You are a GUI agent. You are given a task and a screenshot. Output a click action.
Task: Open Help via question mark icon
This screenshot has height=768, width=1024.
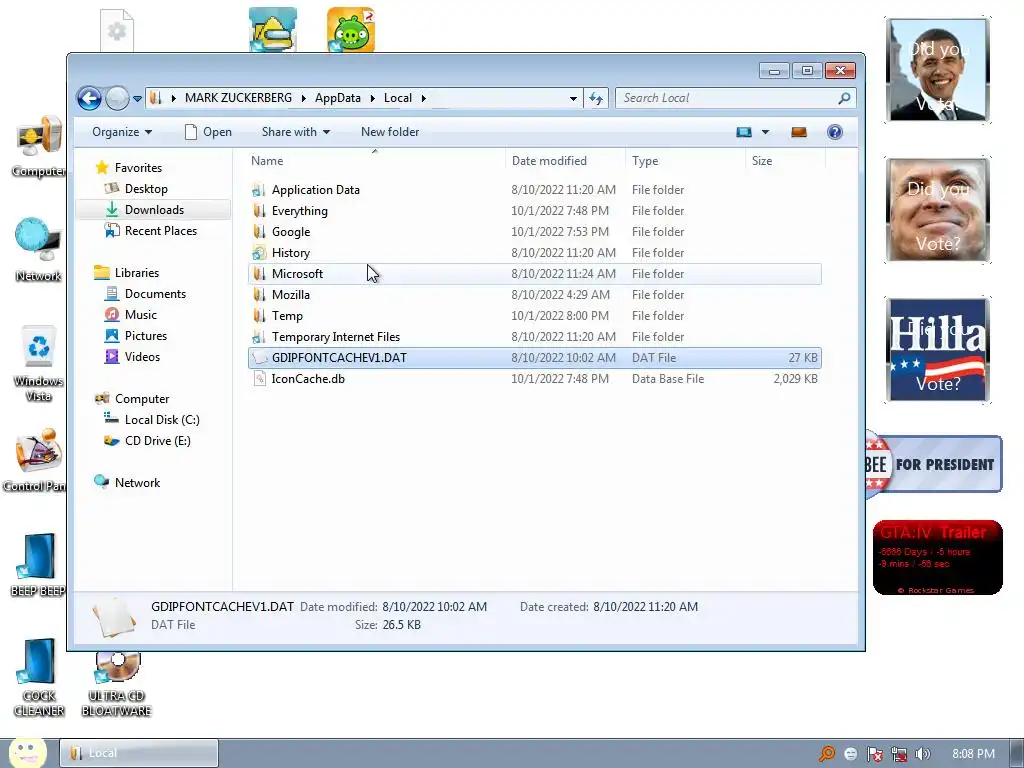835,132
